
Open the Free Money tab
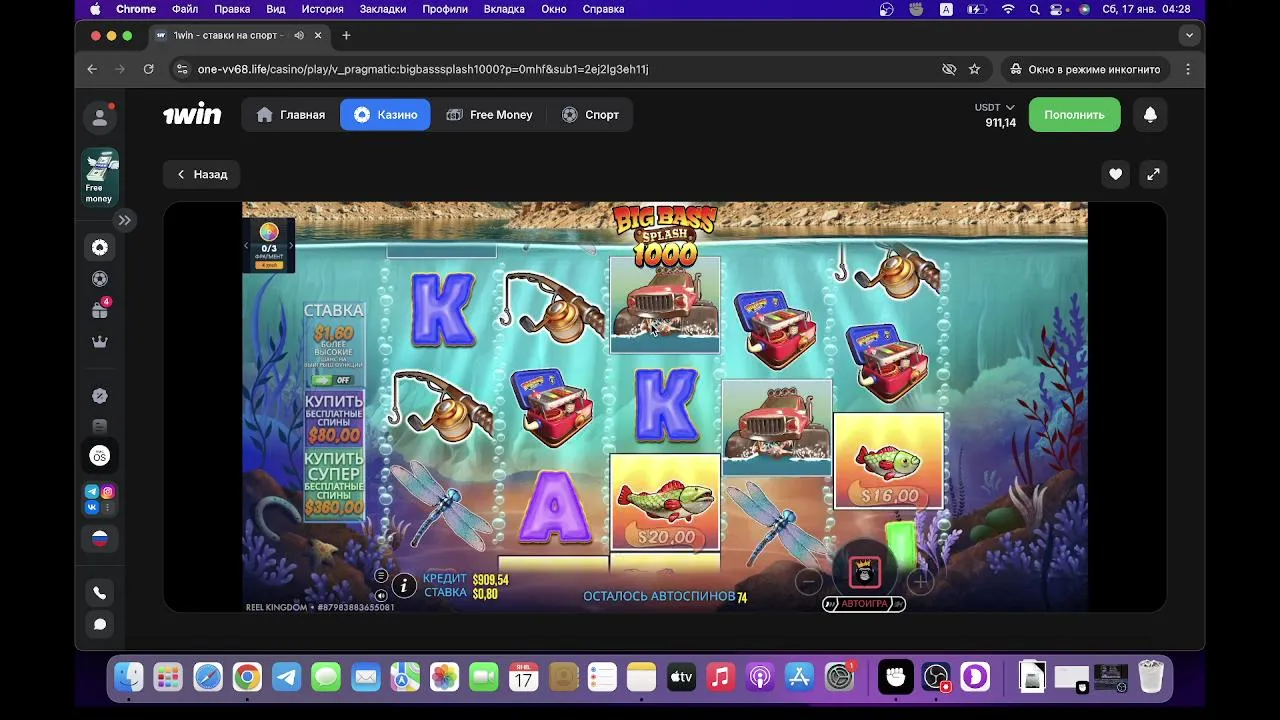pos(489,115)
